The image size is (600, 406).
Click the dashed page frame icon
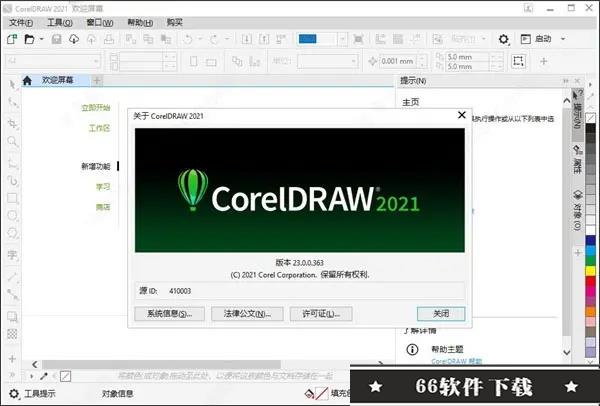click(518, 61)
